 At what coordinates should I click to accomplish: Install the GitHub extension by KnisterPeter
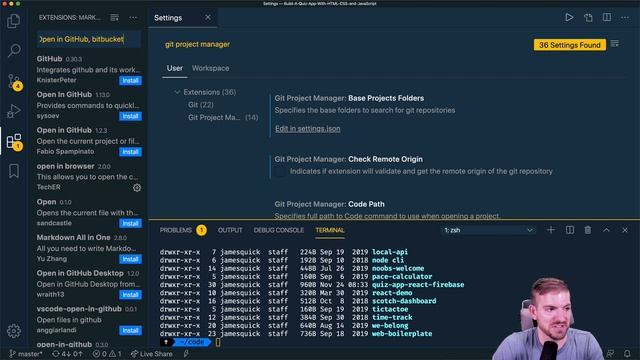130,80
